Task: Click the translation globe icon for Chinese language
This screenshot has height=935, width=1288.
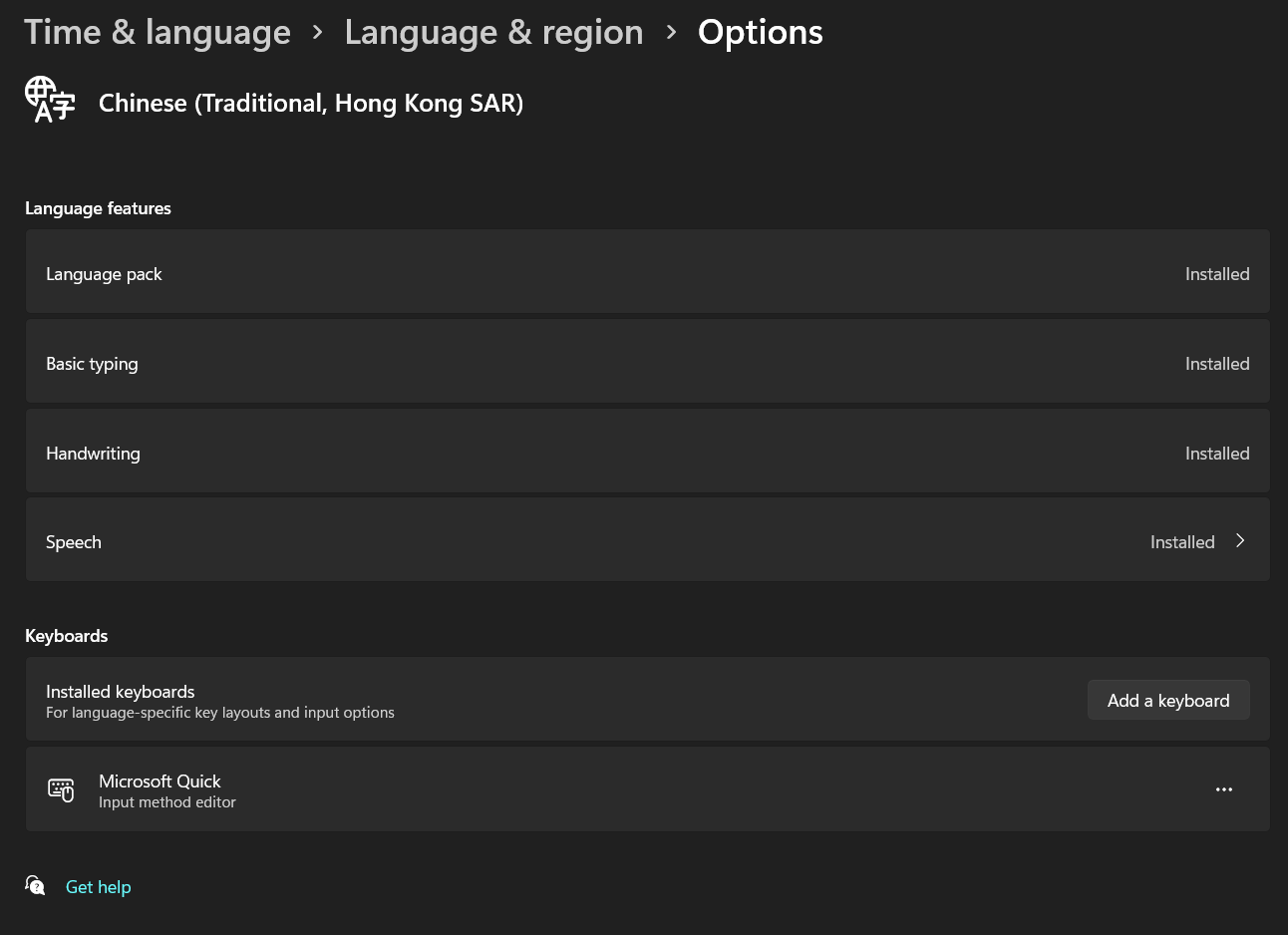Action: coord(50,99)
